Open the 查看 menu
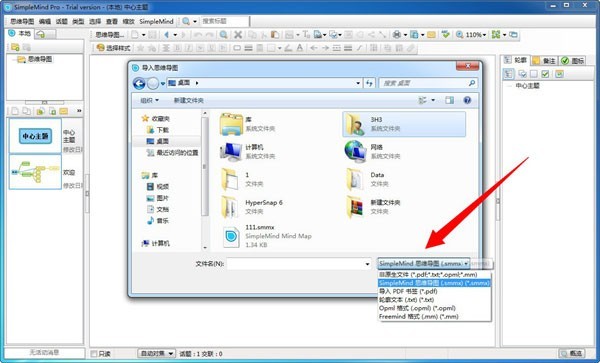The height and width of the screenshot is (363, 600). click(x=111, y=21)
